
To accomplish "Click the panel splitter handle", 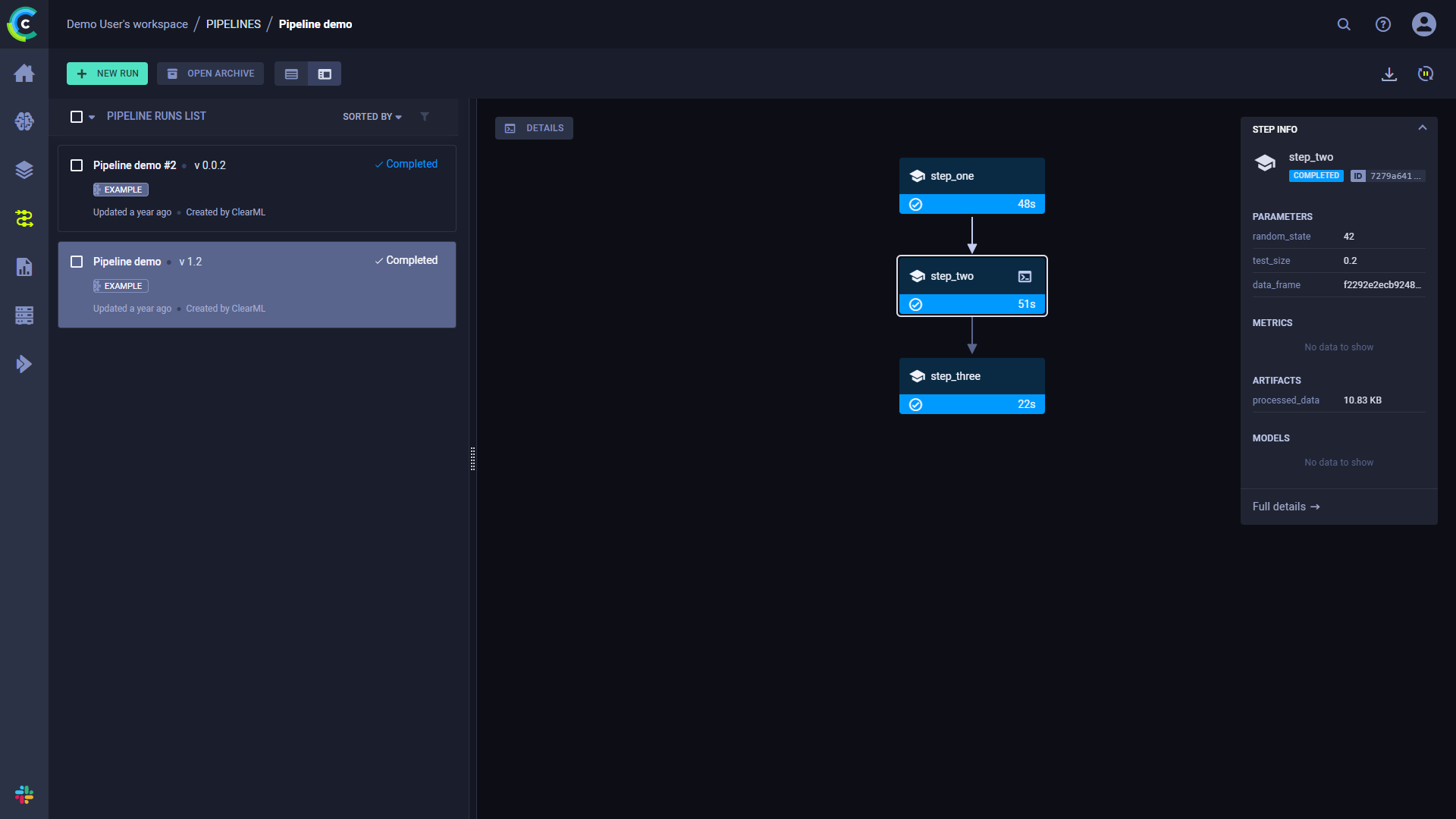I will tap(472, 459).
